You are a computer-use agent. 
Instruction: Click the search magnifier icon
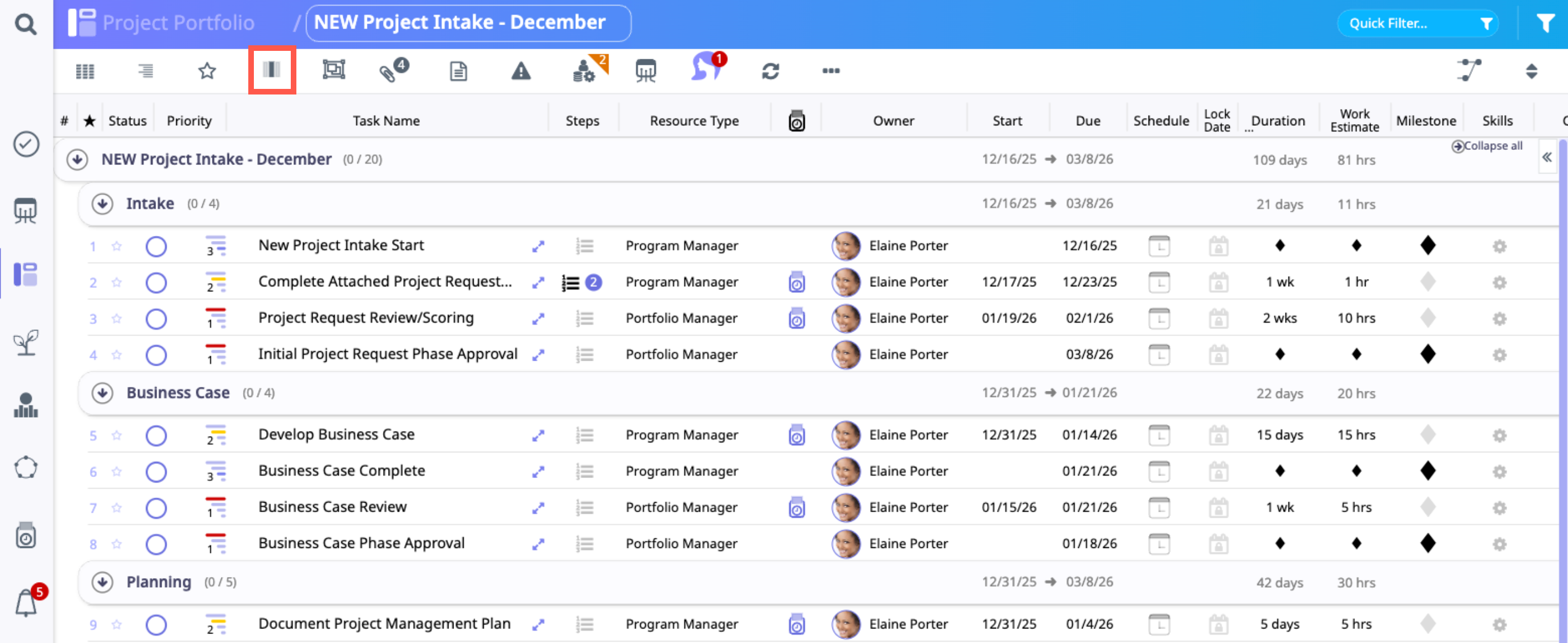pyautogui.click(x=25, y=25)
